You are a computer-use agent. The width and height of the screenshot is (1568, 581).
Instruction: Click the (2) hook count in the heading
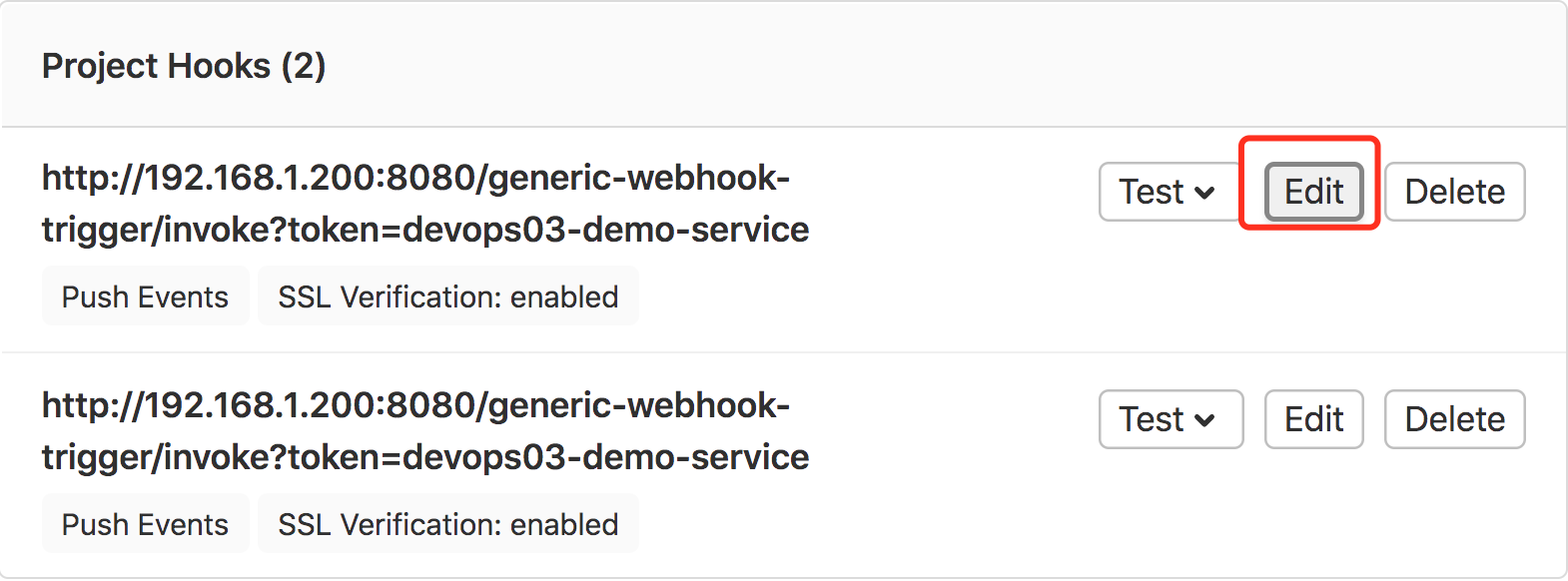[303, 66]
